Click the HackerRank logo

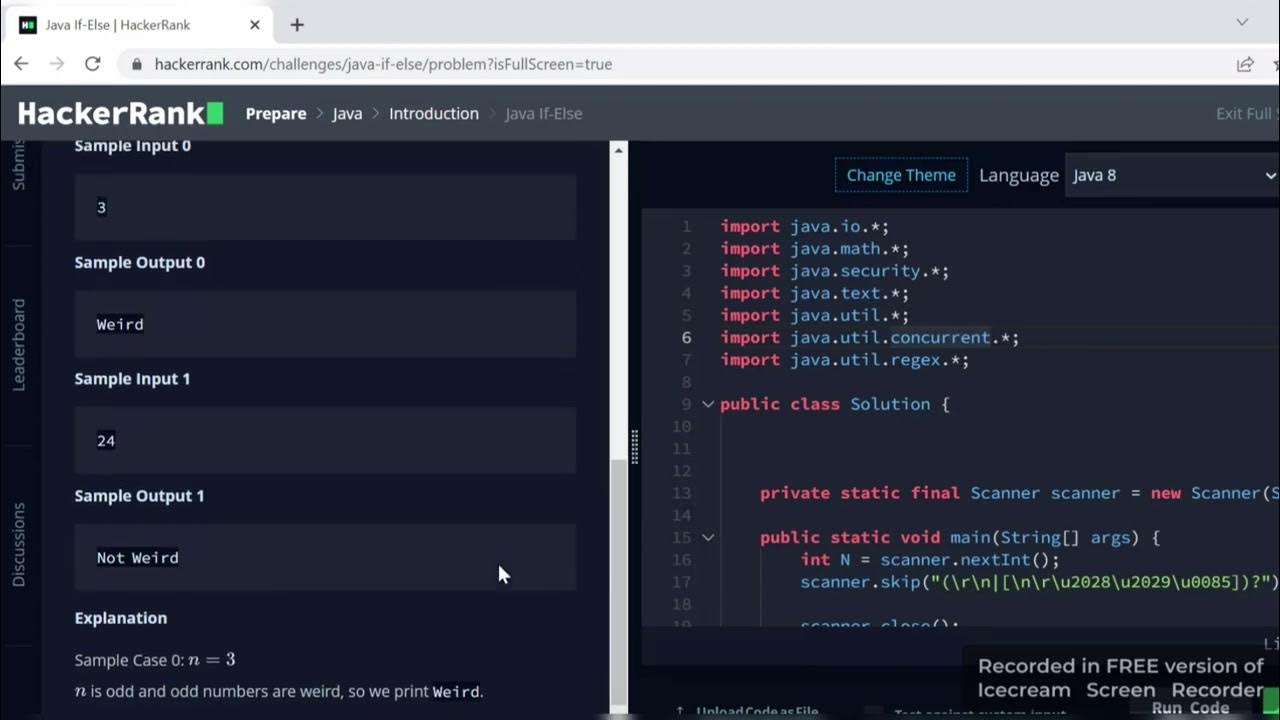(x=120, y=114)
